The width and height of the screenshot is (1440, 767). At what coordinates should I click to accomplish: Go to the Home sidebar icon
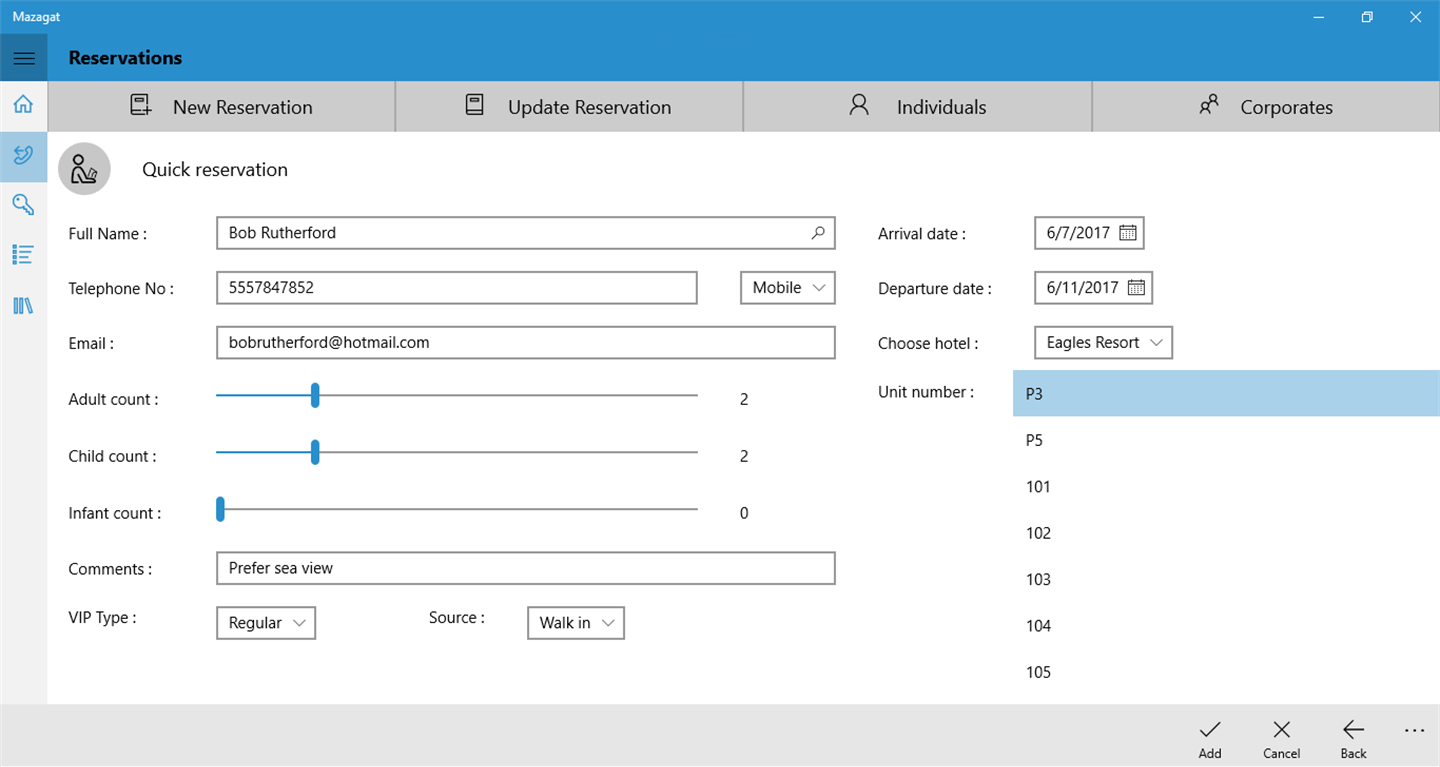point(24,105)
